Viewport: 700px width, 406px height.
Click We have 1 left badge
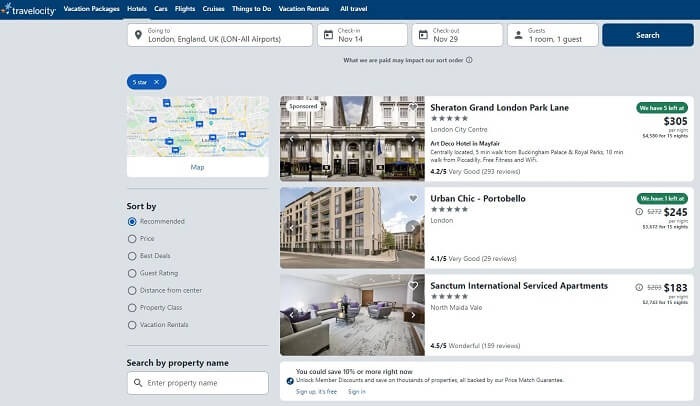coord(662,198)
